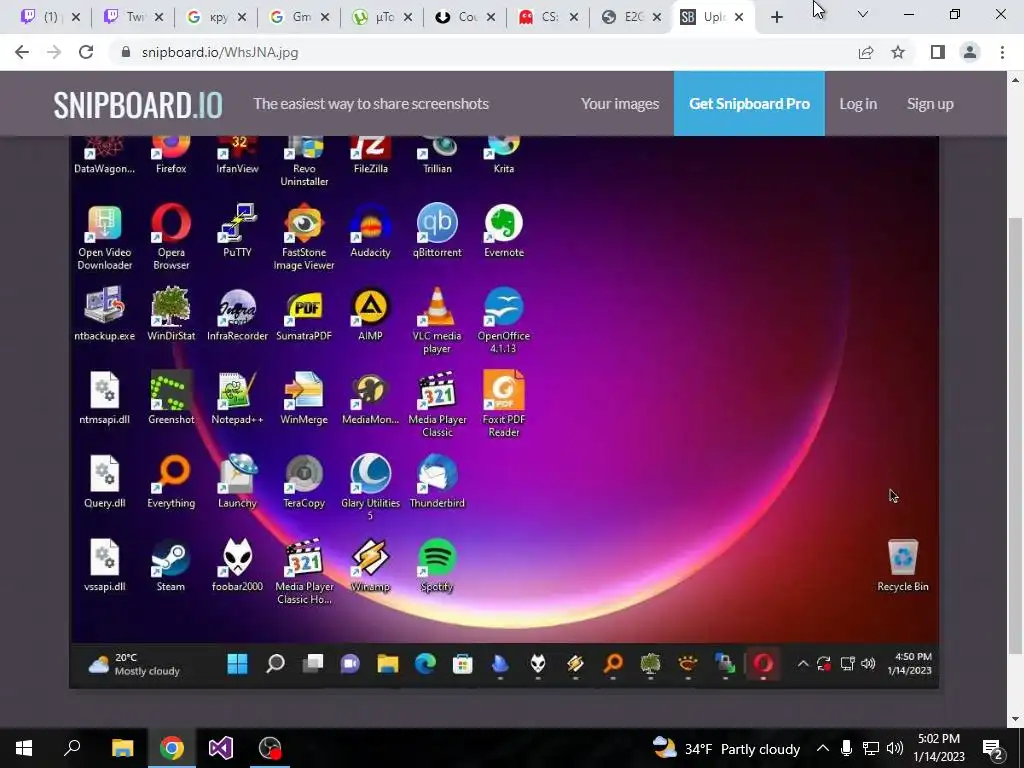Reload the snipboard page

86,52
